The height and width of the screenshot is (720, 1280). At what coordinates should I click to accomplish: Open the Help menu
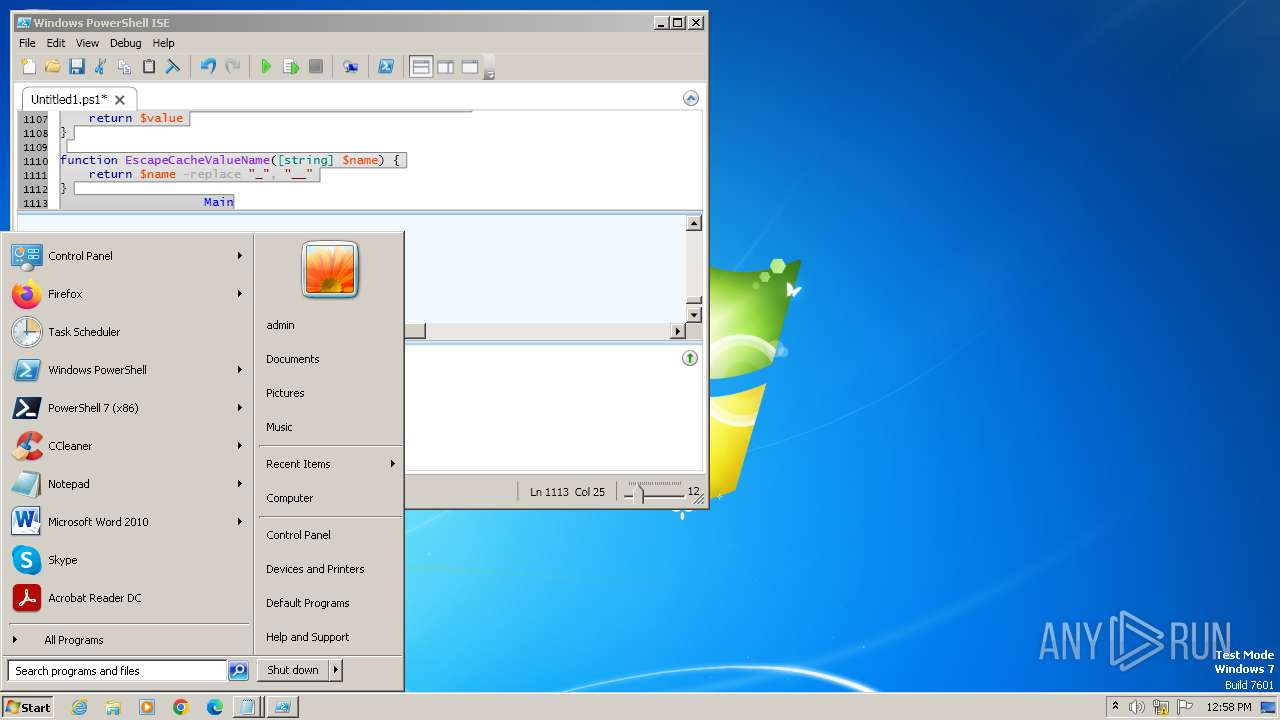[x=163, y=43]
